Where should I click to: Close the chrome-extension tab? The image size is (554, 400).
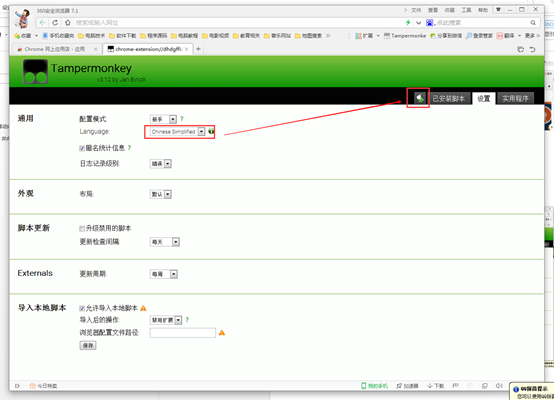pos(187,49)
